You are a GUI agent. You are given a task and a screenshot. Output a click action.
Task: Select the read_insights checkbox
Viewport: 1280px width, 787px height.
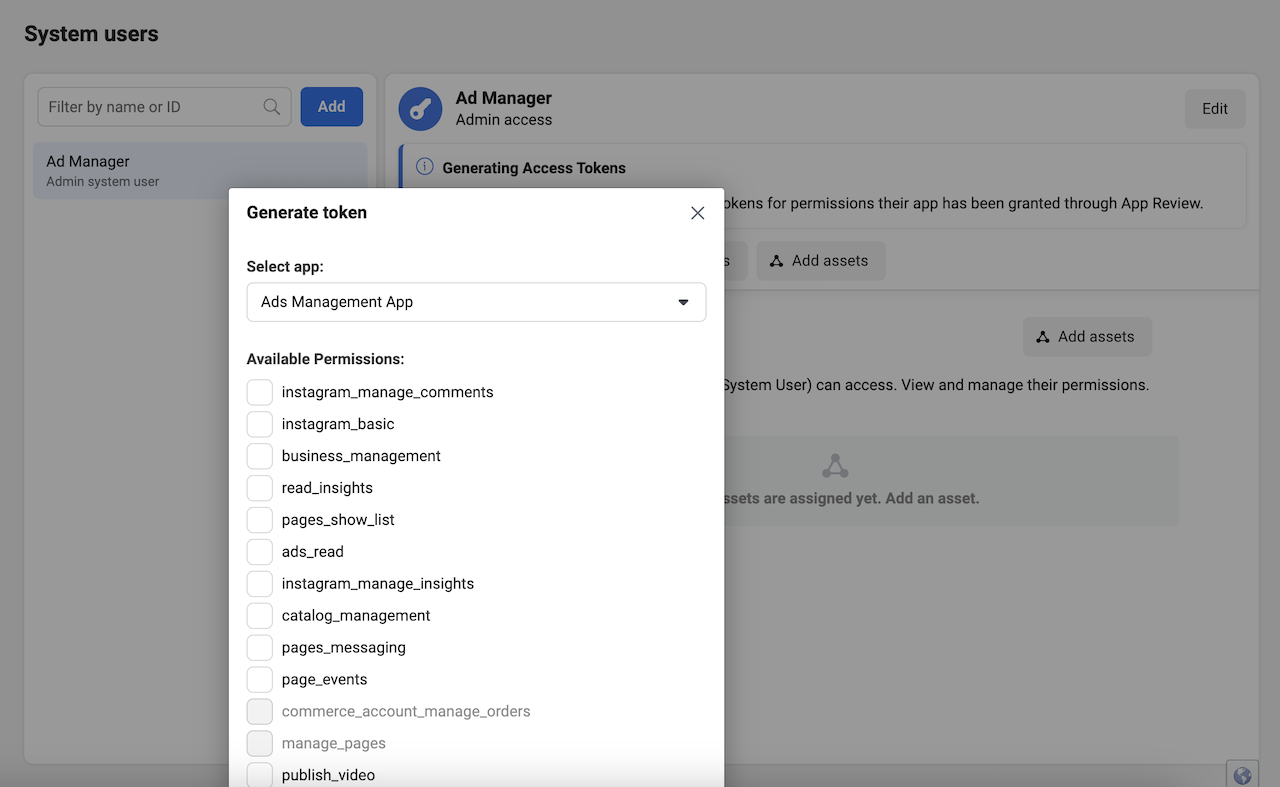(260, 488)
